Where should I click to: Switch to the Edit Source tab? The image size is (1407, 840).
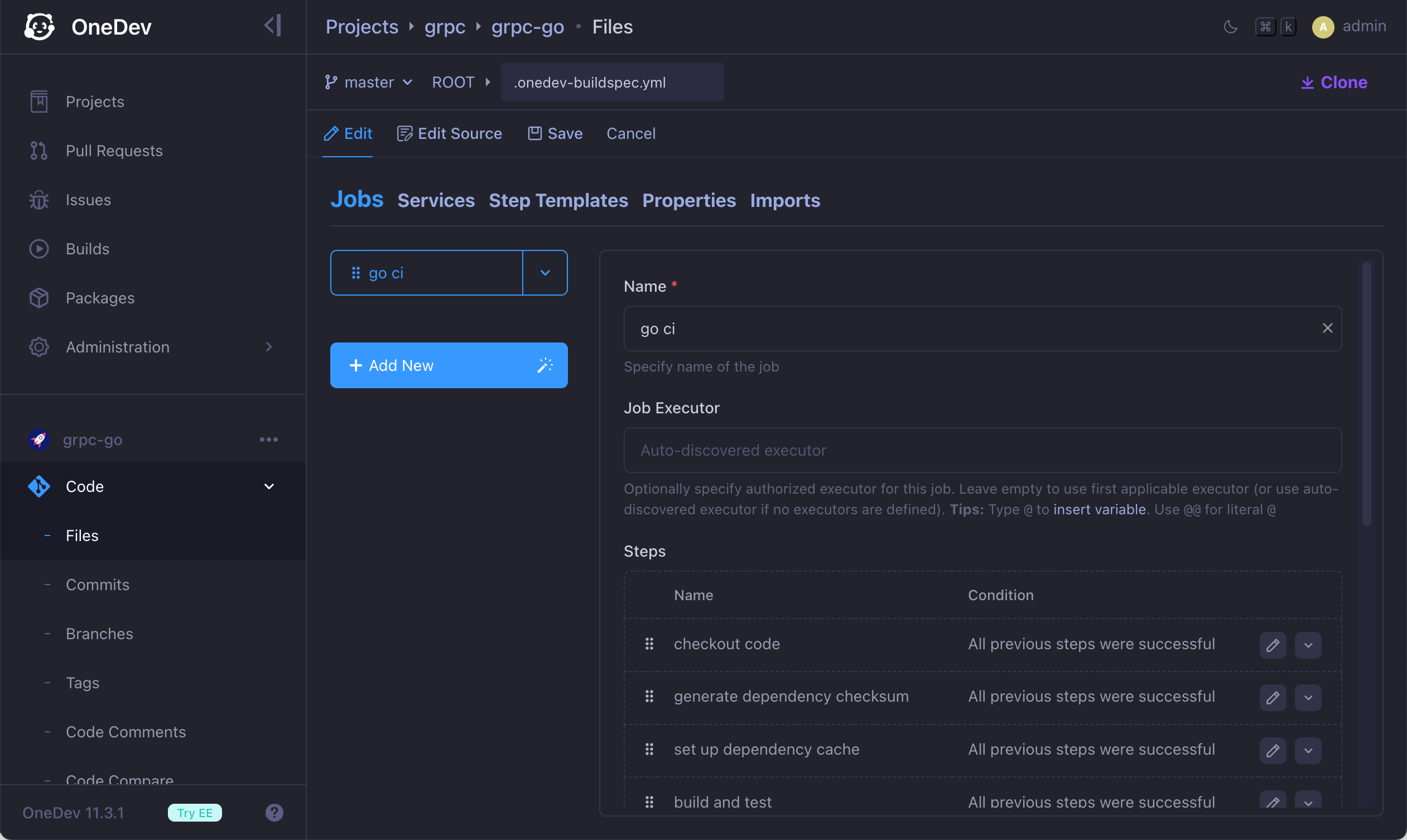[x=450, y=133]
